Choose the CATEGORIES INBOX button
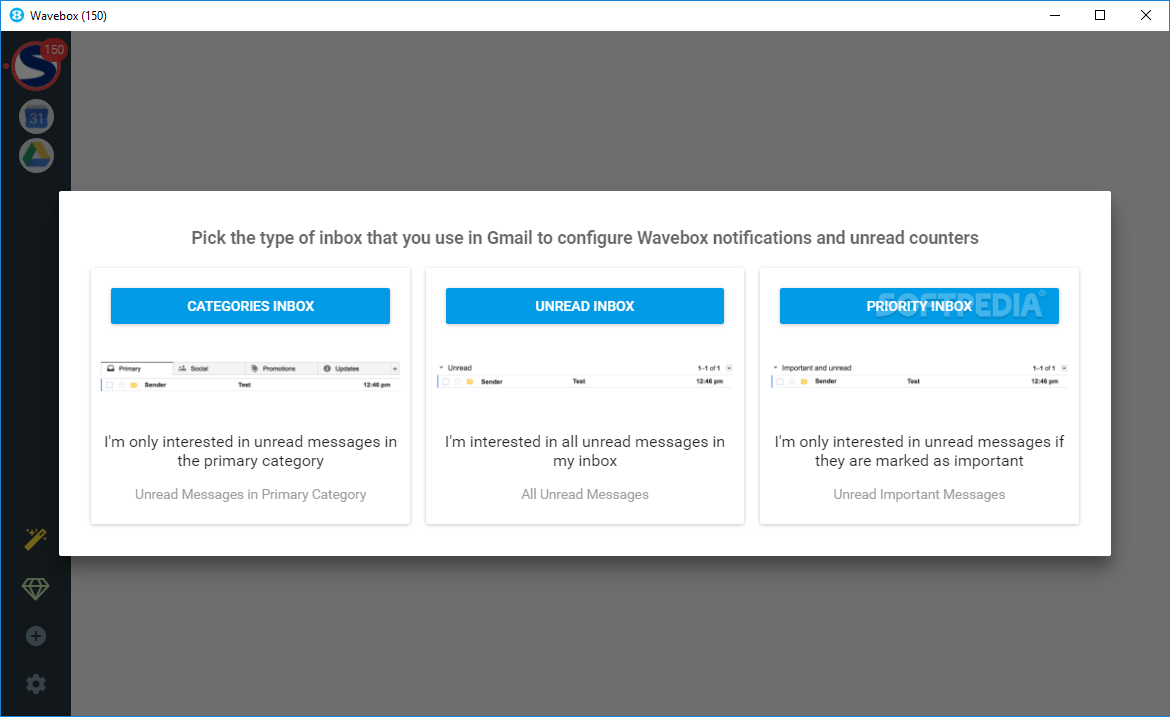1170x717 pixels. coord(250,306)
